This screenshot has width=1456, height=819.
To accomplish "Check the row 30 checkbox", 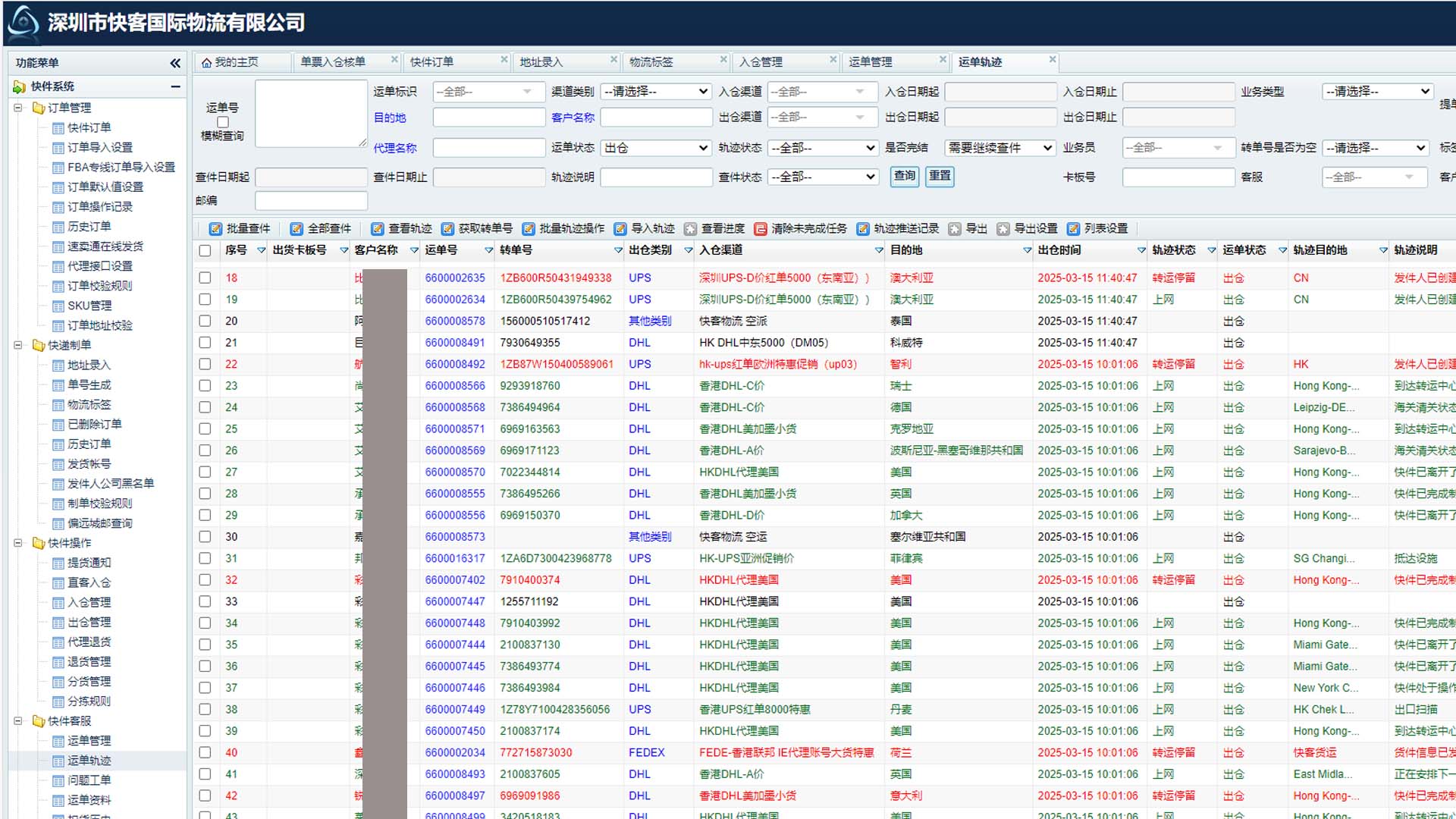I will tap(205, 536).
